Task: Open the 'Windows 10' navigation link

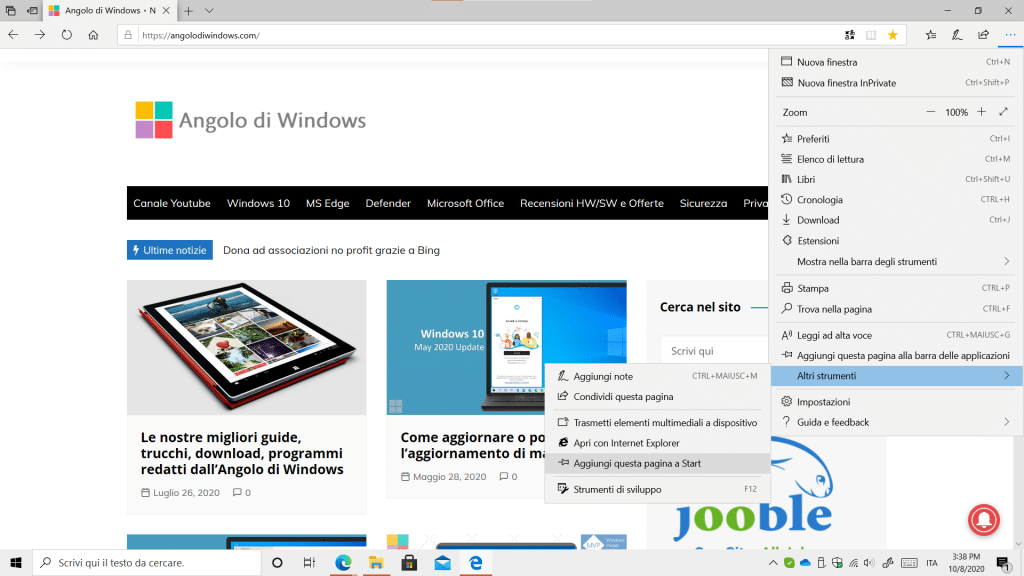Action: [x=258, y=203]
